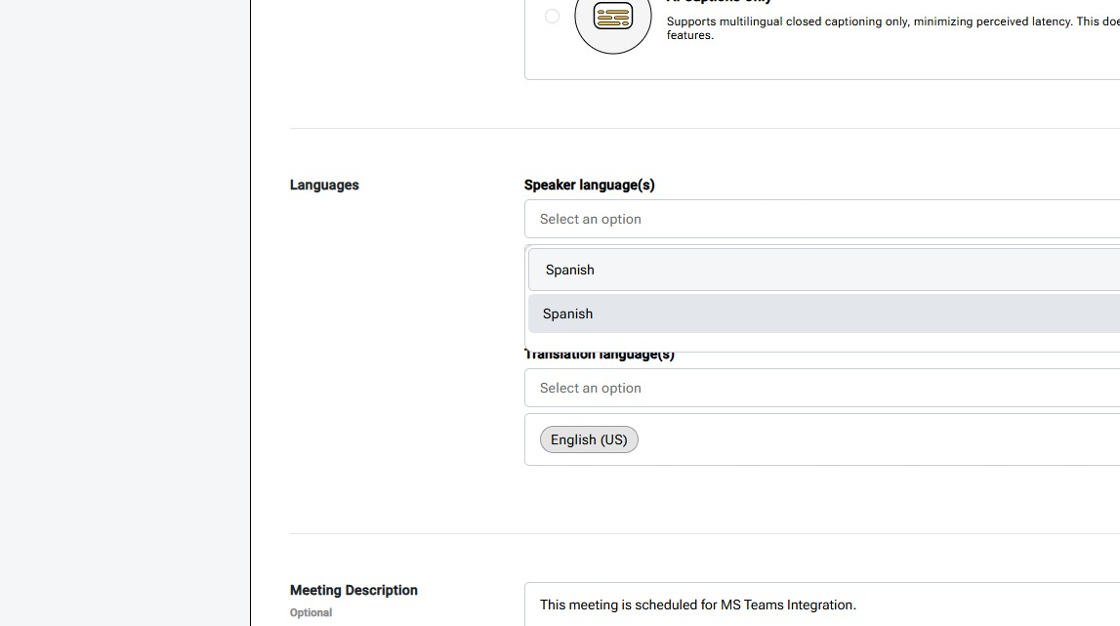Click the Speaker language(s) heading
The width and height of the screenshot is (1120, 626).
[x=589, y=185]
